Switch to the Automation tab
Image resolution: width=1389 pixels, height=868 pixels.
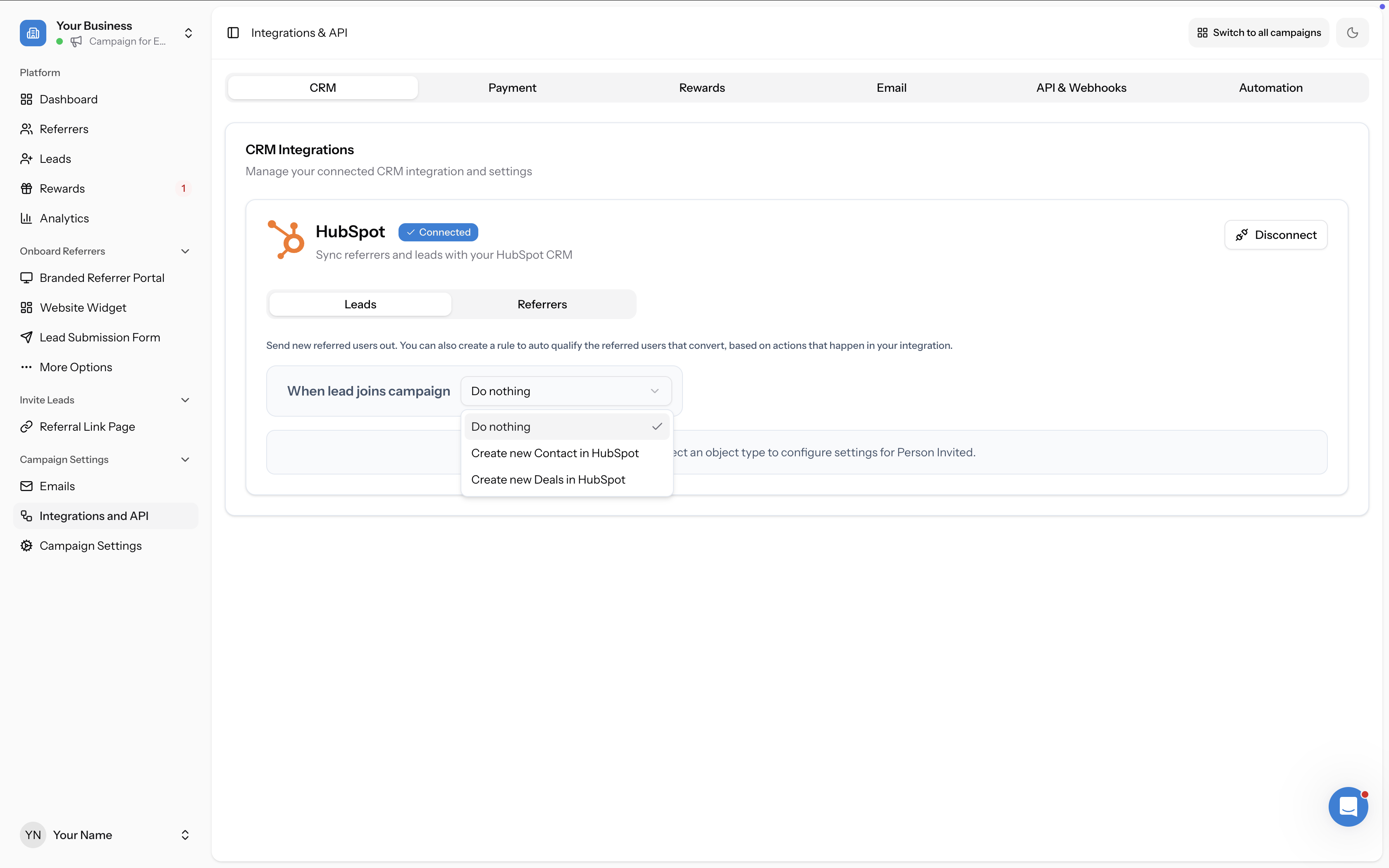[x=1270, y=87]
